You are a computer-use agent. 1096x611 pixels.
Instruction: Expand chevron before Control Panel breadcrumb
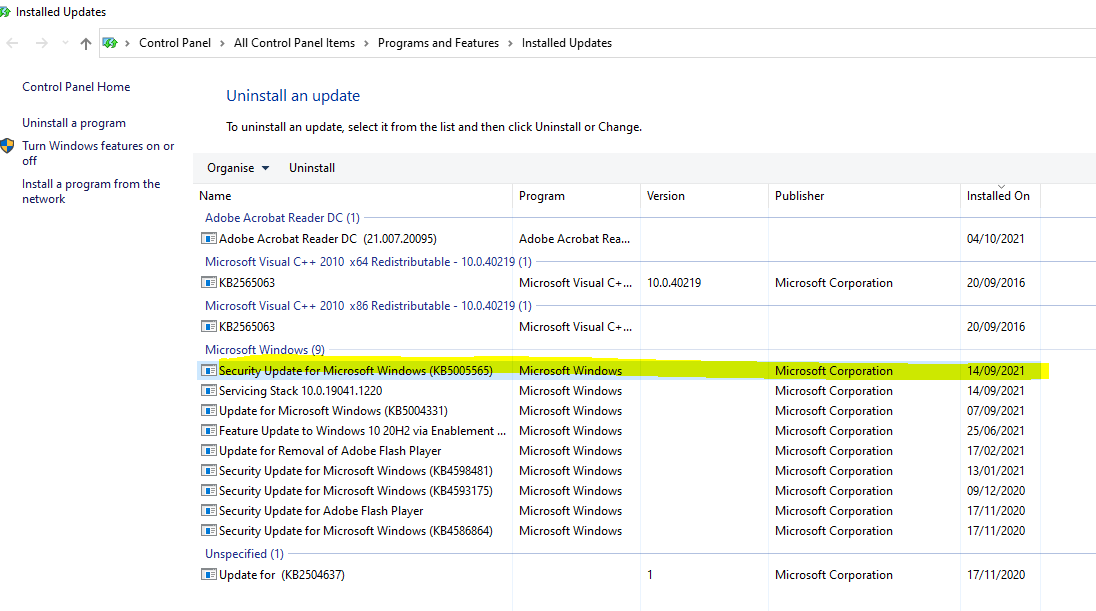[127, 43]
